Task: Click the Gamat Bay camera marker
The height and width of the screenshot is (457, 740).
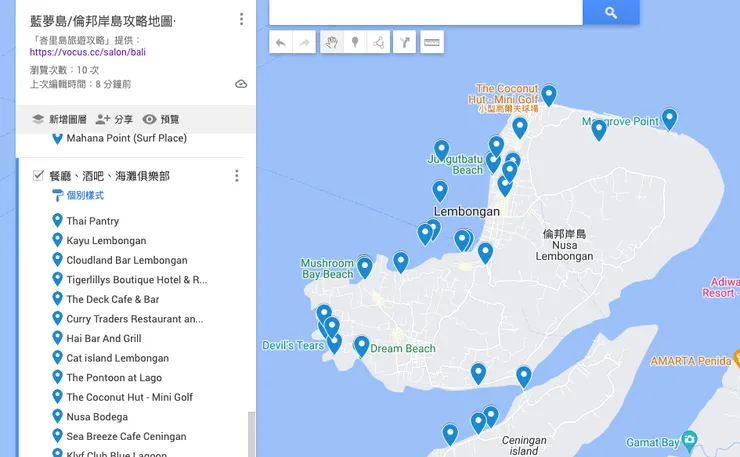Action: pyautogui.click(x=690, y=441)
